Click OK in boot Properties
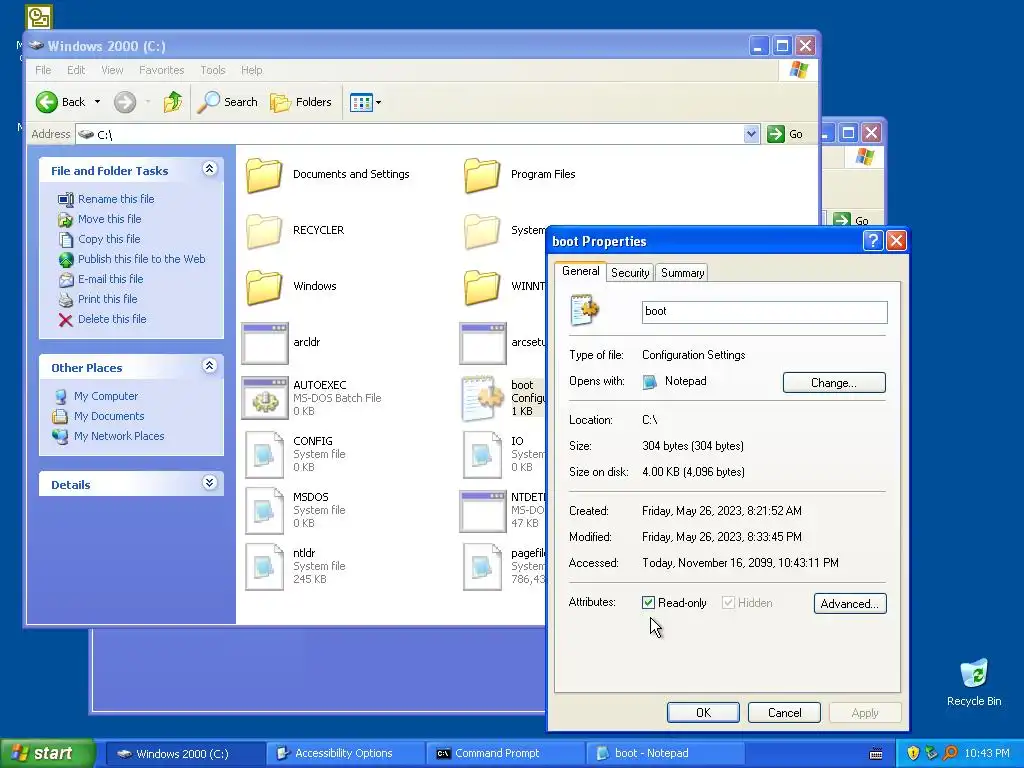The width and height of the screenshot is (1024, 768). pyautogui.click(x=703, y=712)
